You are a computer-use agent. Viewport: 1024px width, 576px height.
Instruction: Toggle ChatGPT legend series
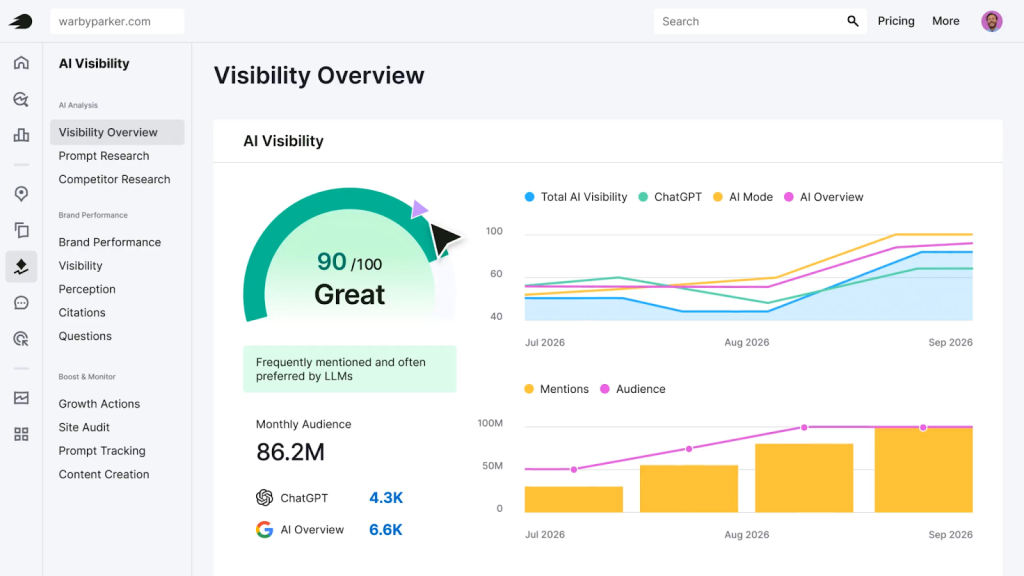pyautogui.click(x=670, y=197)
